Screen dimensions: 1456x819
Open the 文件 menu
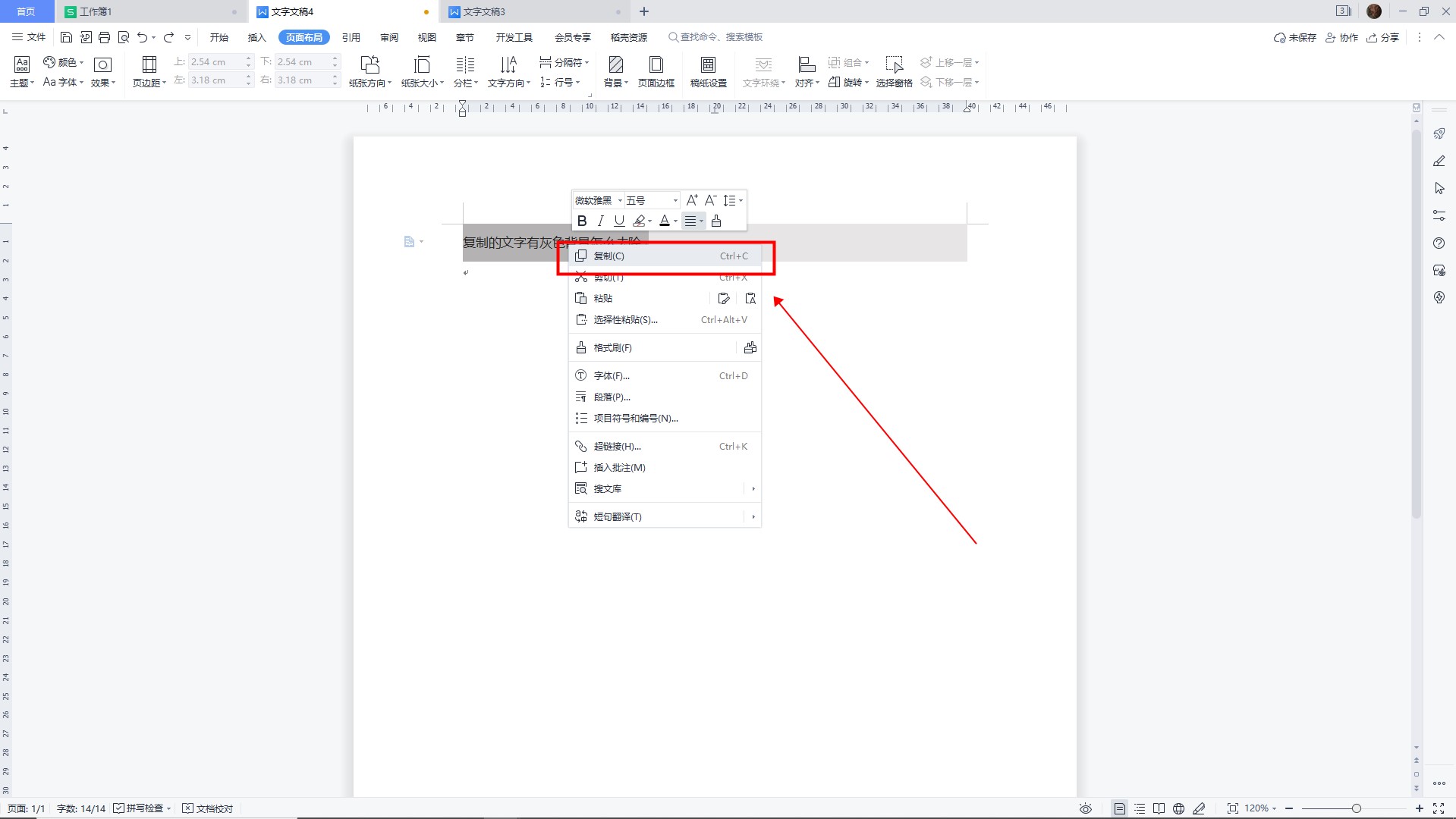tap(29, 37)
